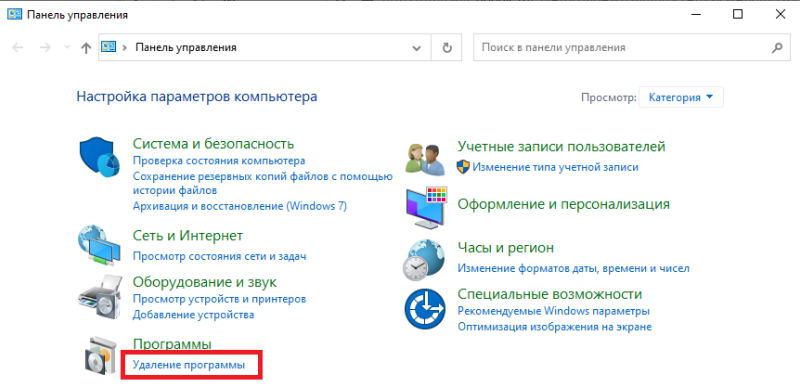
Task: Click the refresh button in address bar
Action: click(x=447, y=47)
